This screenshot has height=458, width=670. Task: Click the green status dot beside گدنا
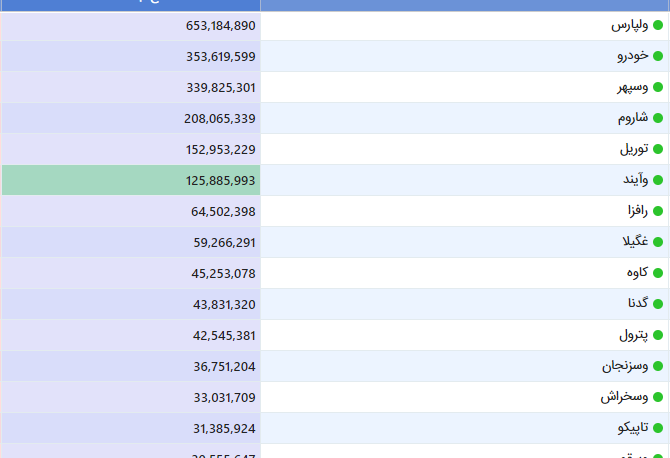pos(658,304)
